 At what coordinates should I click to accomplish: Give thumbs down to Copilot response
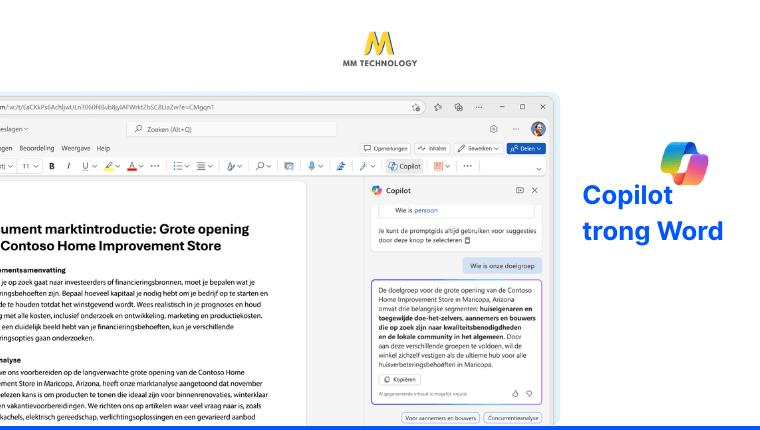pos(529,394)
